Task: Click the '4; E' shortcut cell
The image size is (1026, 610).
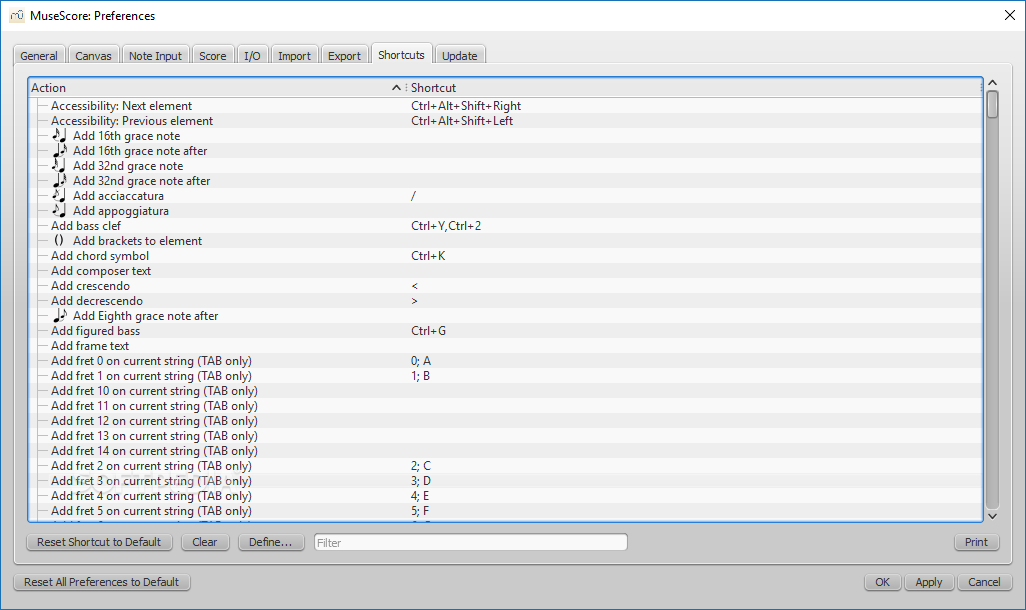Action: point(420,495)
